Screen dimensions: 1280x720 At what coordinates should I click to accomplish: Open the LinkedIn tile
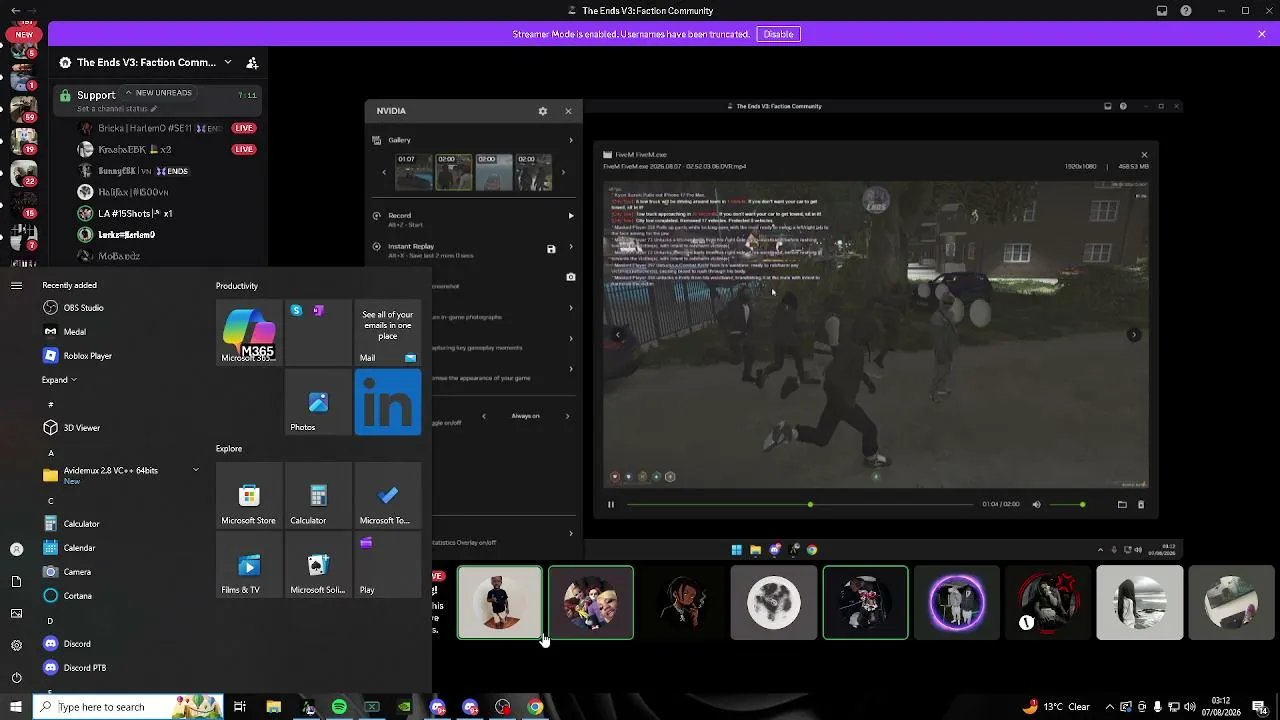tap(388, 402)
